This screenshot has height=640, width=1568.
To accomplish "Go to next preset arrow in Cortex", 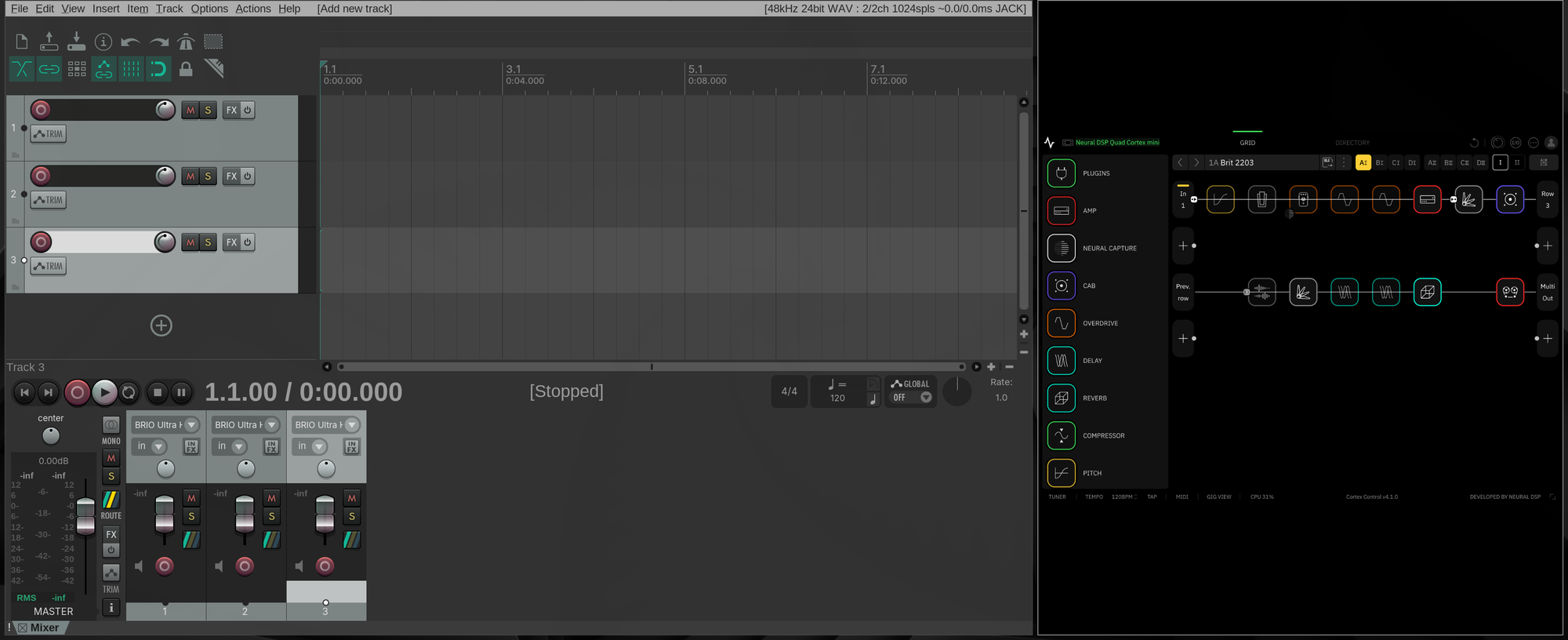I will click(x=1196, y=162).
